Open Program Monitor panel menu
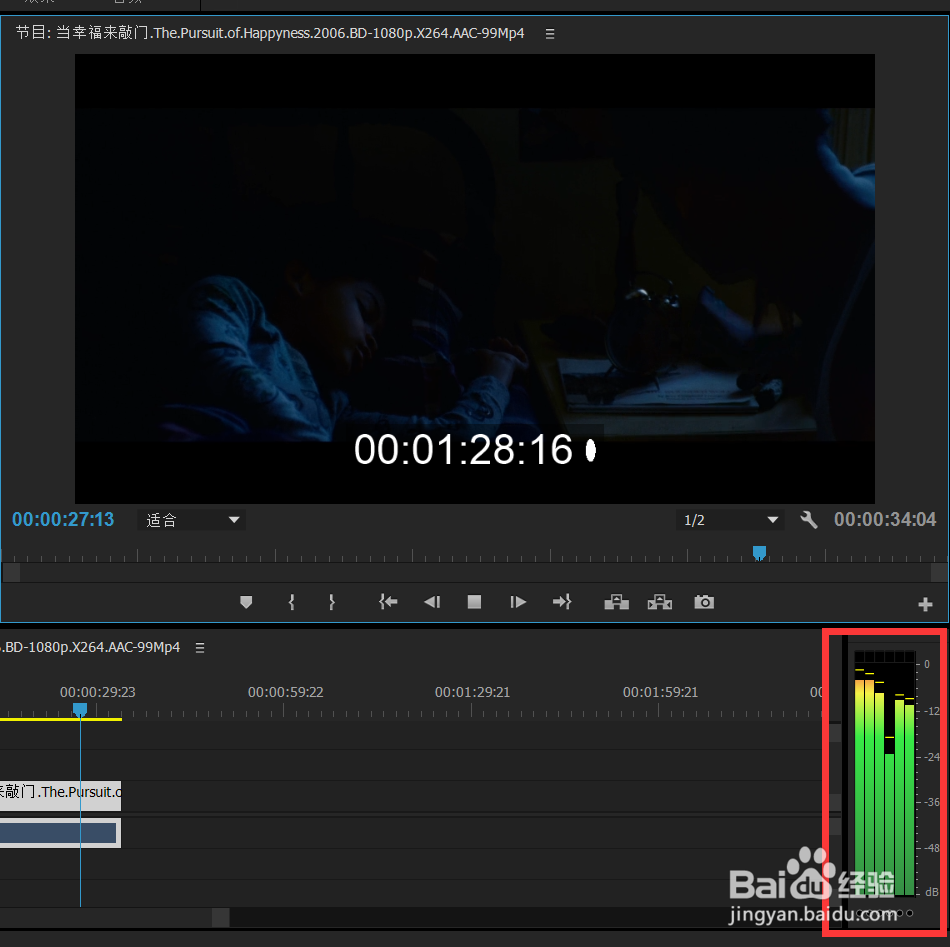 [x=550, y=34]
